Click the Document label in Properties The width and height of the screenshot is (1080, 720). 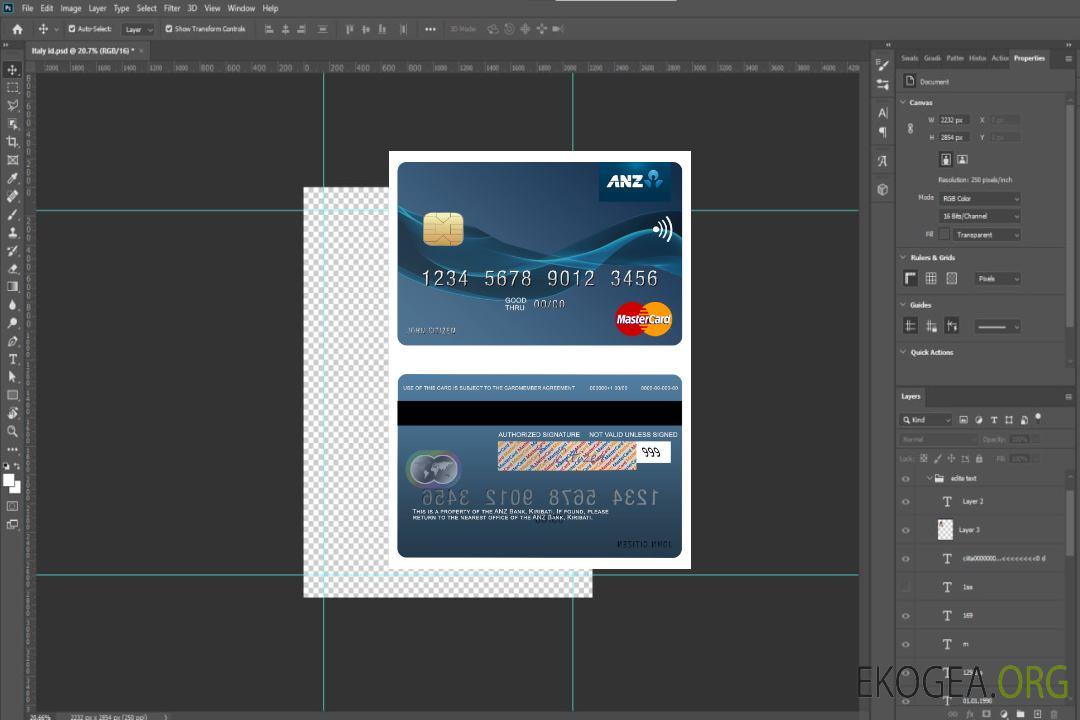(x=934, y=82)
